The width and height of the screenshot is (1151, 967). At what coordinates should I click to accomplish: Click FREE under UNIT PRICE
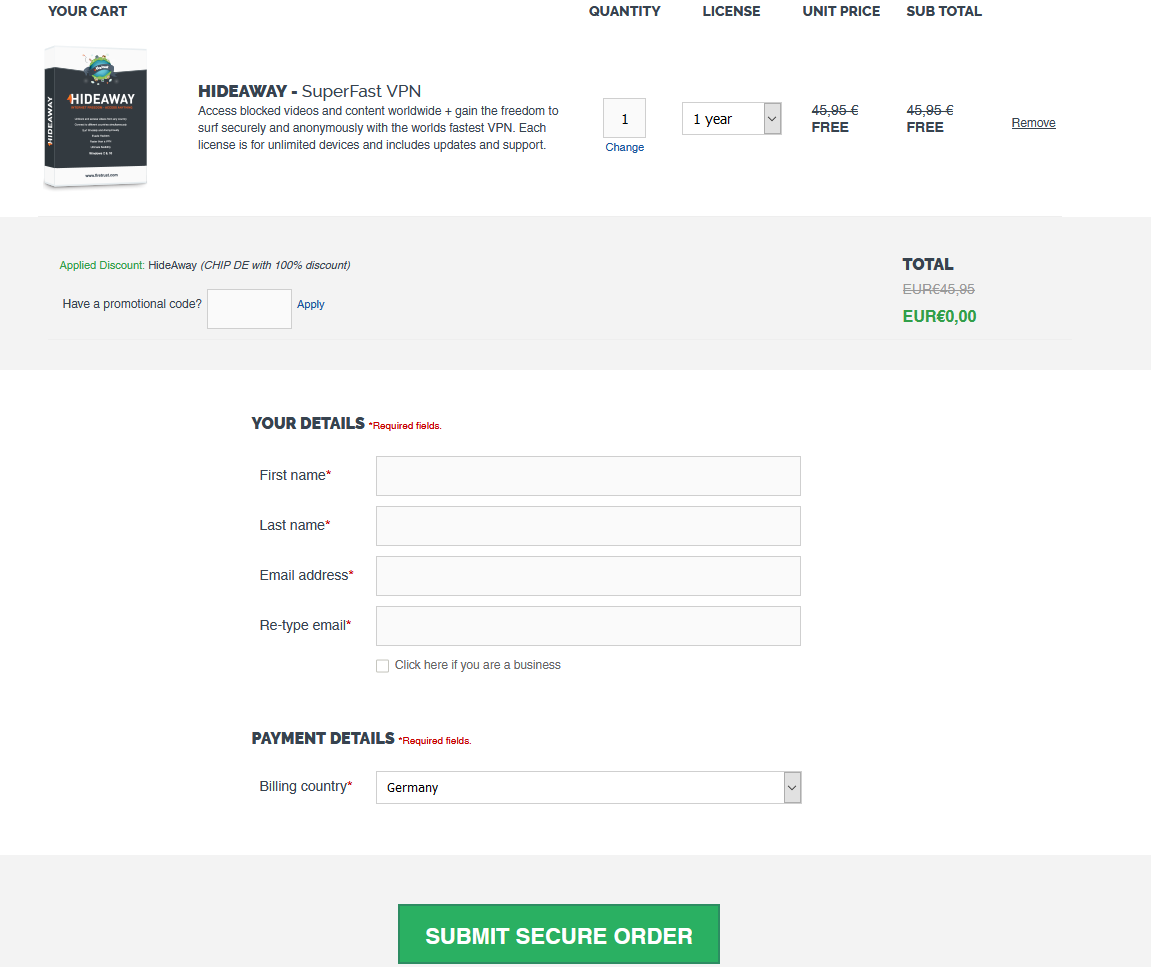coord(830,127)
